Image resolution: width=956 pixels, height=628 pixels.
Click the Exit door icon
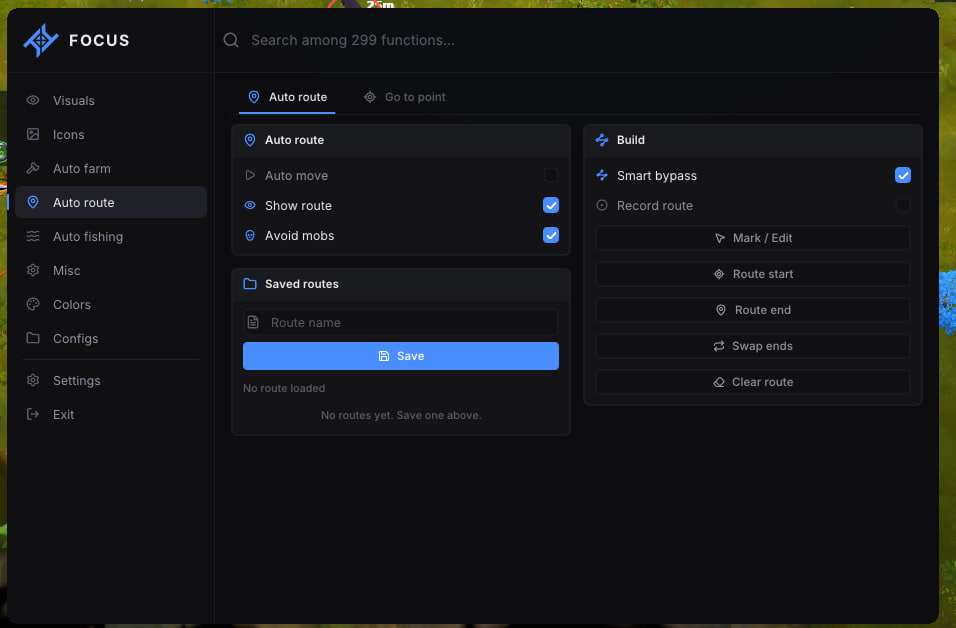point(33,414)
